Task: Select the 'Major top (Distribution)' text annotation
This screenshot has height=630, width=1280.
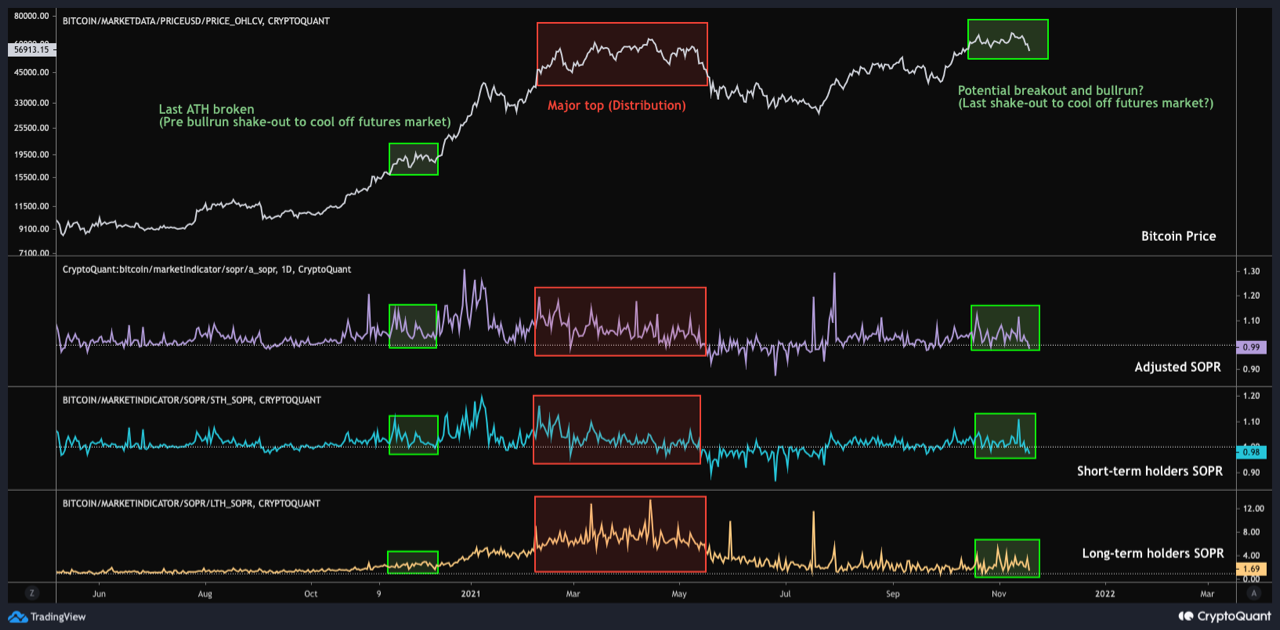Action: [616, 105]
